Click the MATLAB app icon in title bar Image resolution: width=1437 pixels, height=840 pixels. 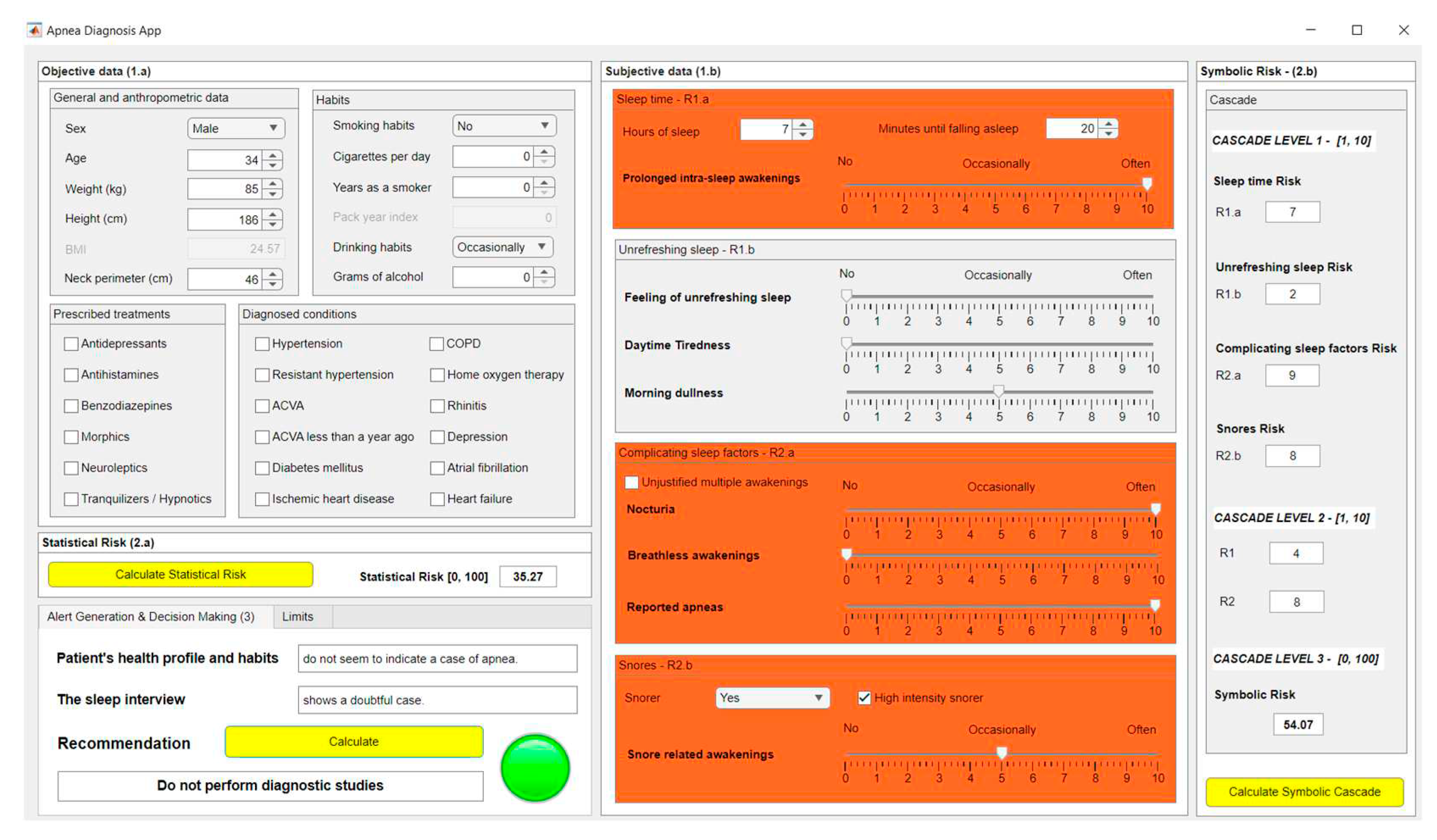(35, 30)
